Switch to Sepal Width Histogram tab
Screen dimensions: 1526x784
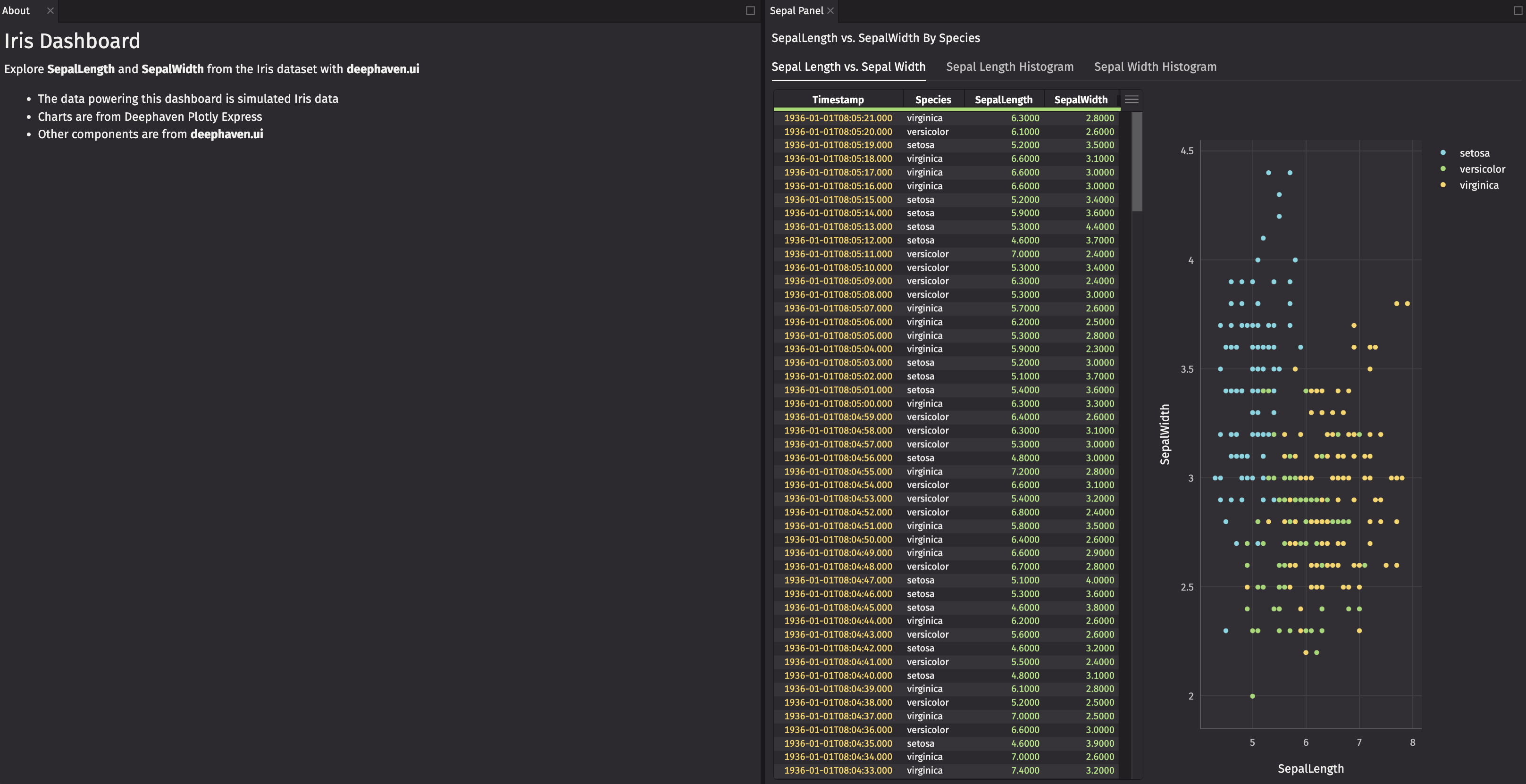[x=1155, y=67]
